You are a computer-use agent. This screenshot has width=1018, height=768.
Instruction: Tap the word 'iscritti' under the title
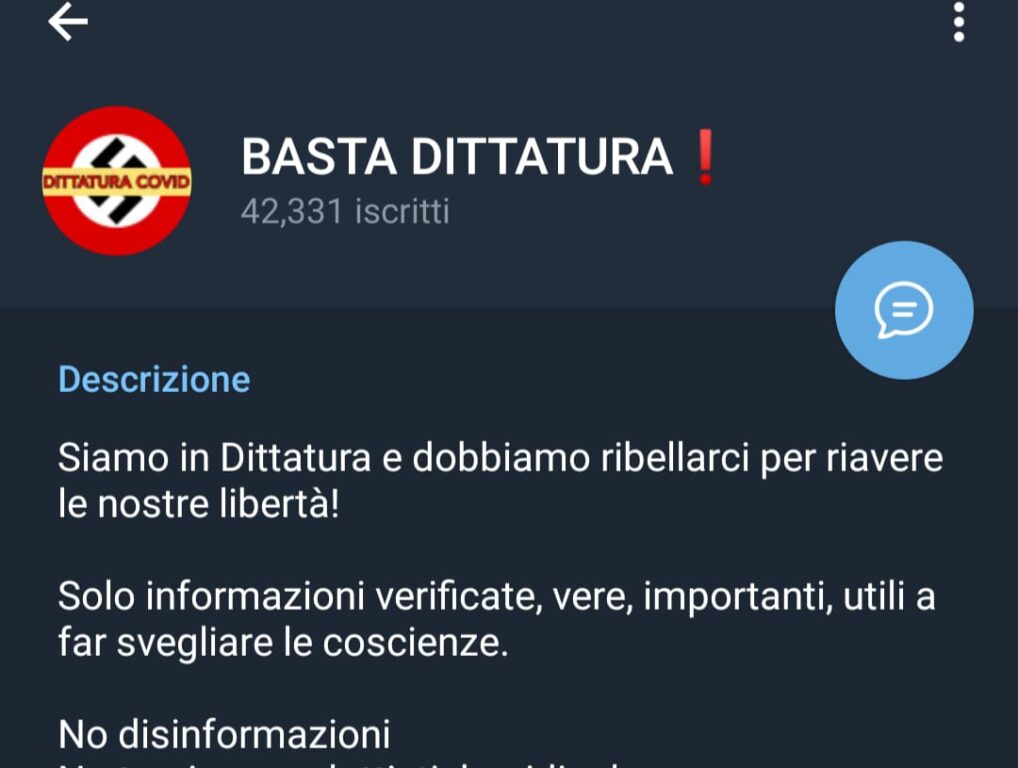pos(402,212)
